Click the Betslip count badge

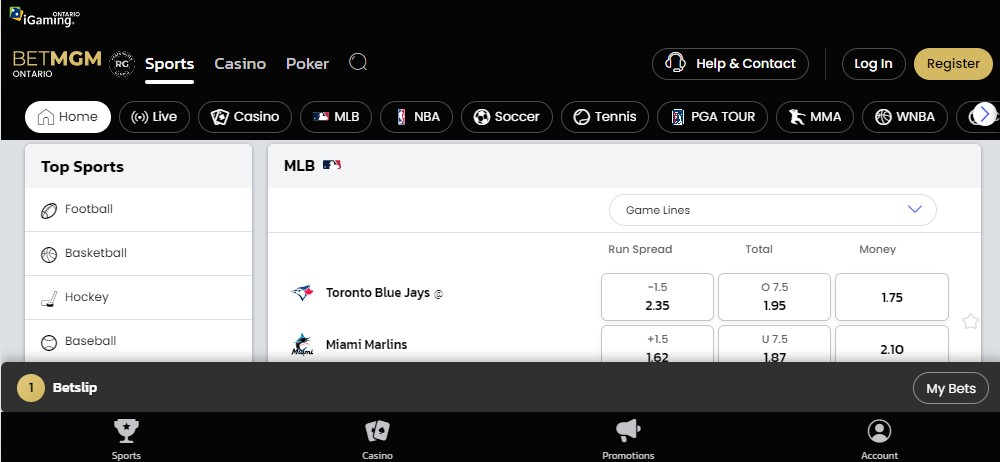coord(31,387)
